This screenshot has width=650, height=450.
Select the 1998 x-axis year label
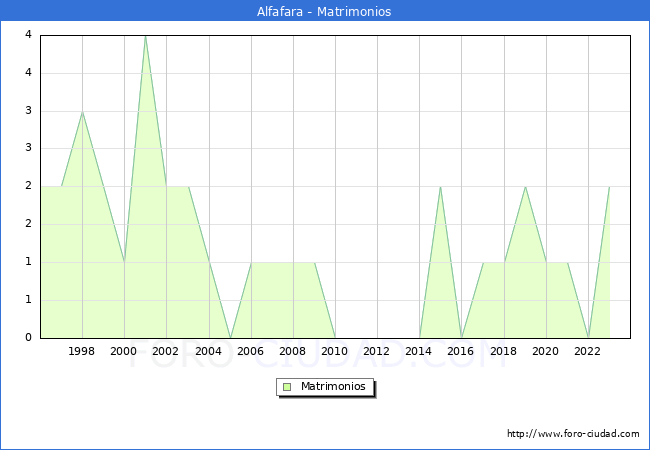point(81,351)
